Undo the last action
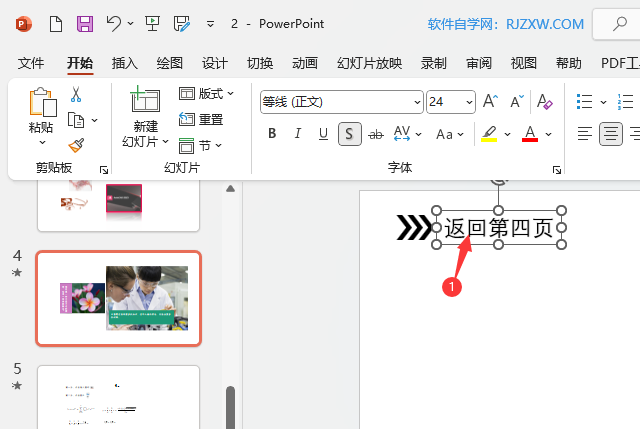 (x=113, y=24)
